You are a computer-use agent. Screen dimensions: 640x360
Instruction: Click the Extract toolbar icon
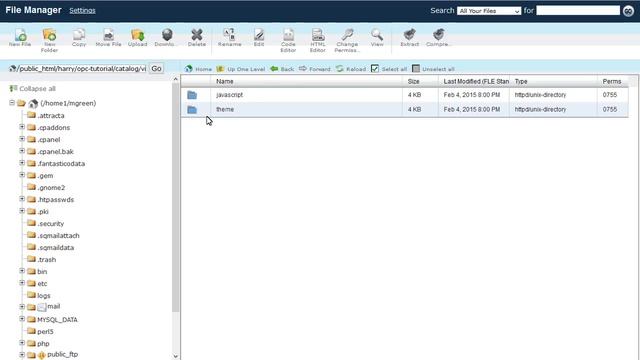tap(409, 38)
